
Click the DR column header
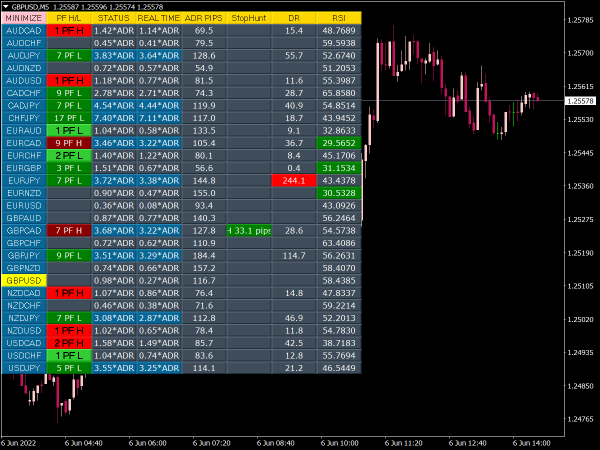click(x=294, y=18)
